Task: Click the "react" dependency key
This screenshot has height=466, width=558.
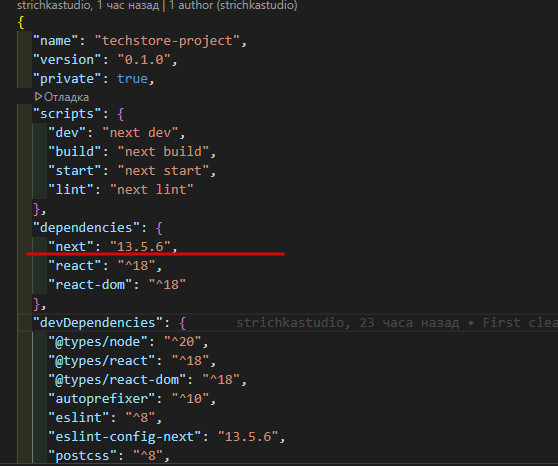Action: [74, 266]
